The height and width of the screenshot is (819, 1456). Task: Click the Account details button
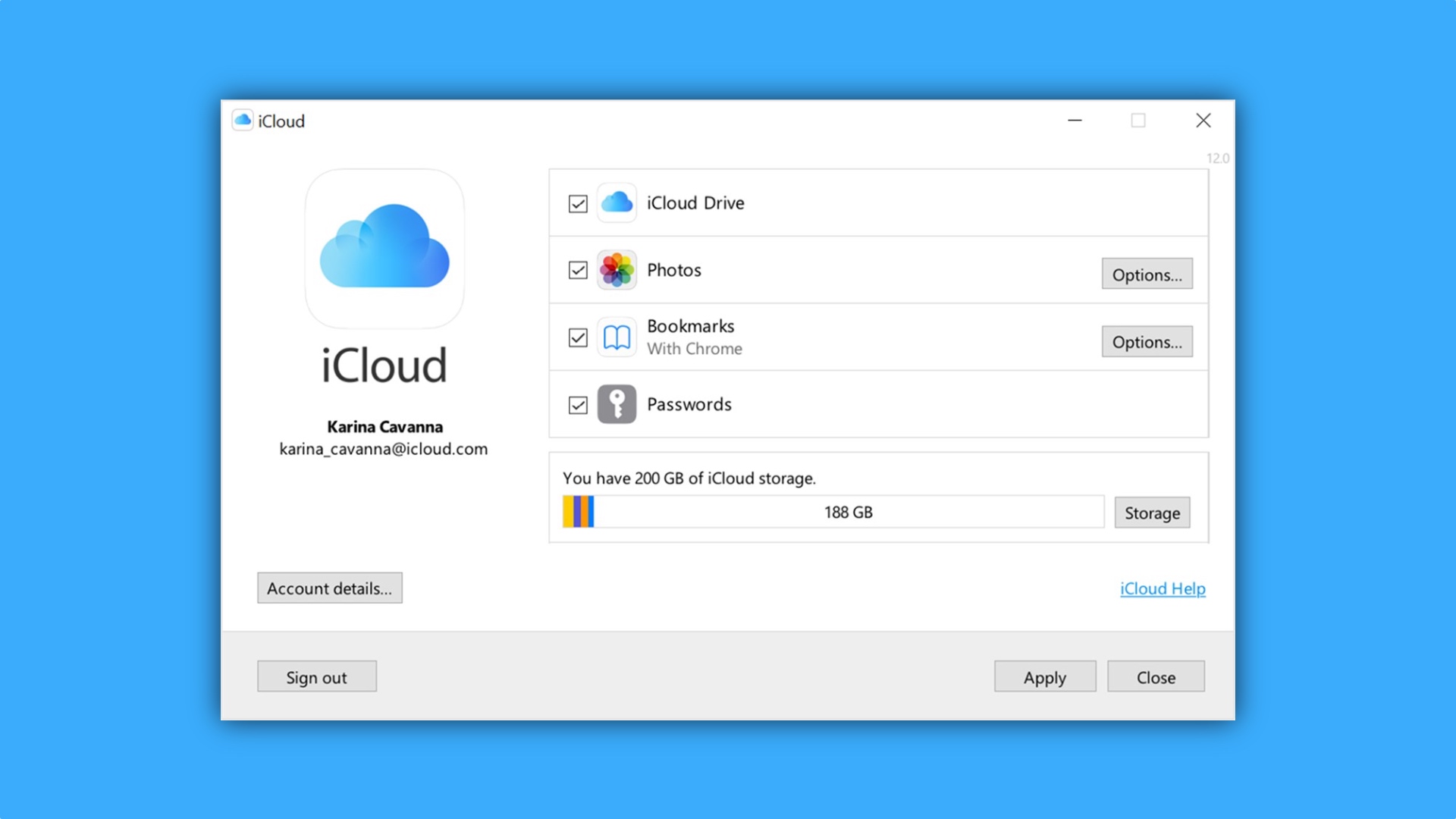coord(329,588)
